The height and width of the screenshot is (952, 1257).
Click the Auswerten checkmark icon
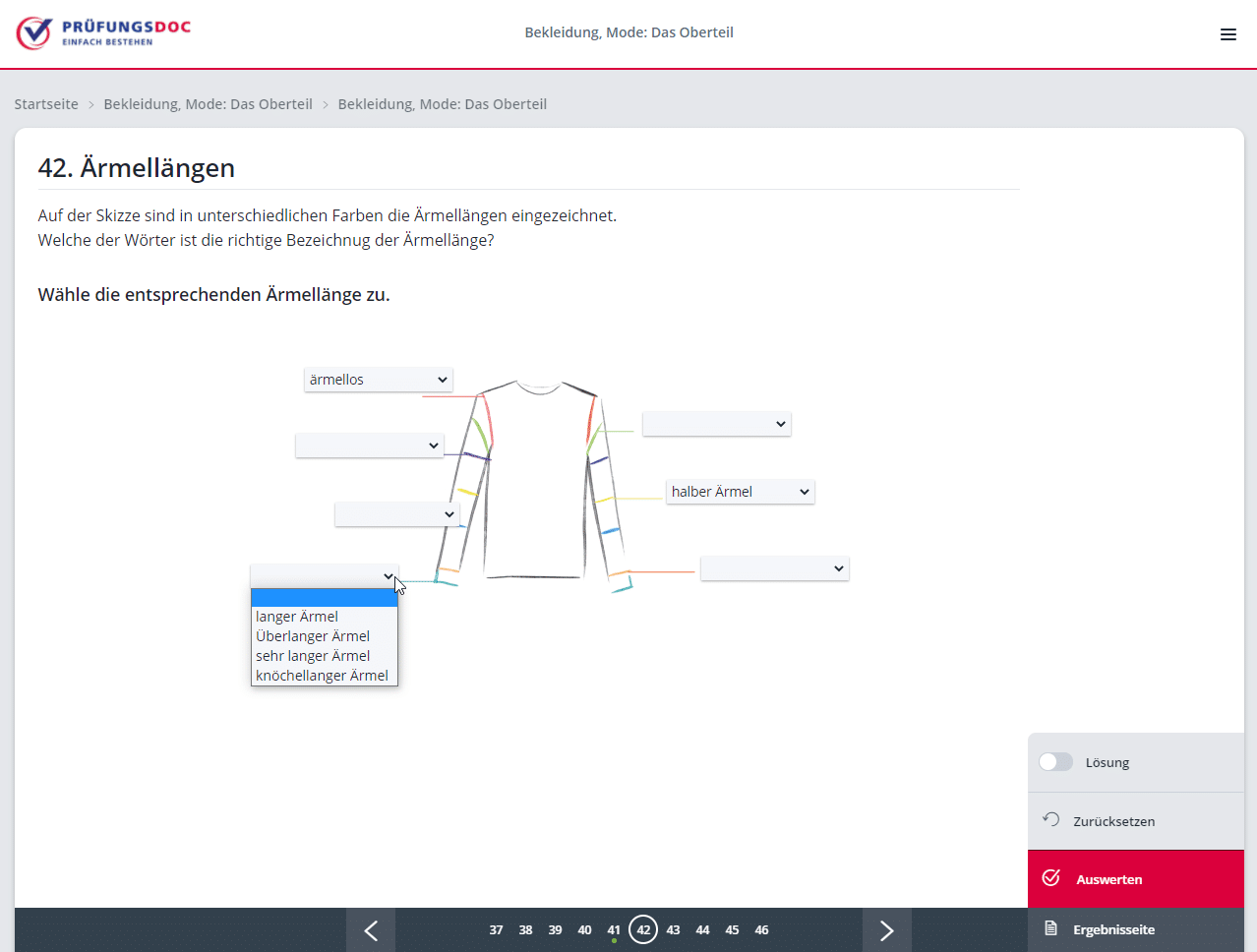coord(1050,878)
